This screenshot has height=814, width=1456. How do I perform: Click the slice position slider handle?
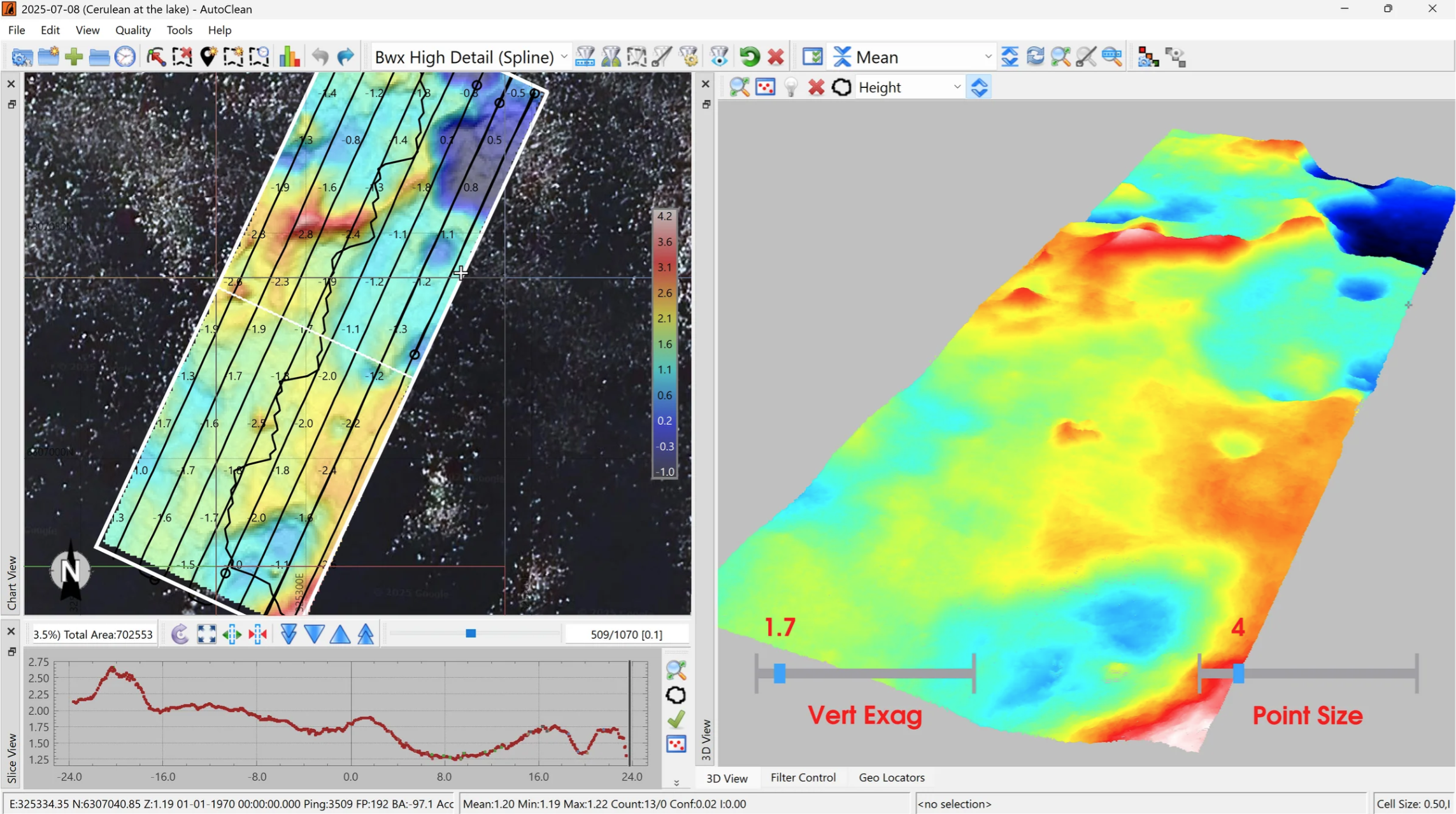pyautogui.click(x=471, y=634)
